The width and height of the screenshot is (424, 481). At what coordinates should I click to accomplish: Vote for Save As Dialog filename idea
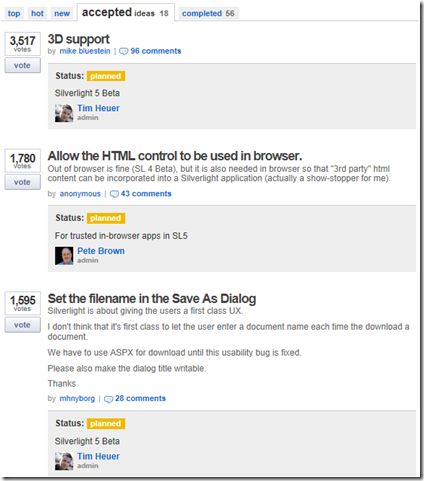click(22, 325)
